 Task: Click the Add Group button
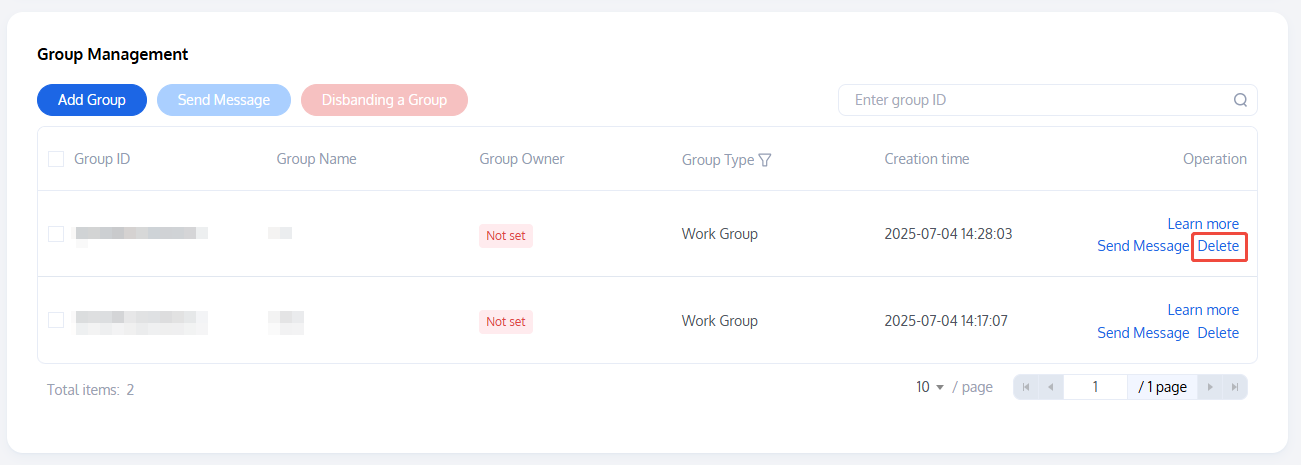pyautogui.click(x=92, y=100)
